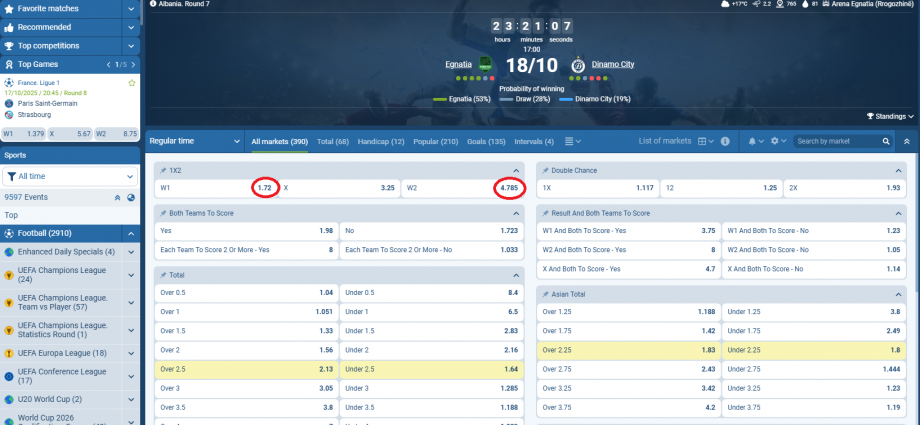This screenshot has width=920, height=425.
Task: Bet on W1 at 1.72
Action: [x=217, y=188]
